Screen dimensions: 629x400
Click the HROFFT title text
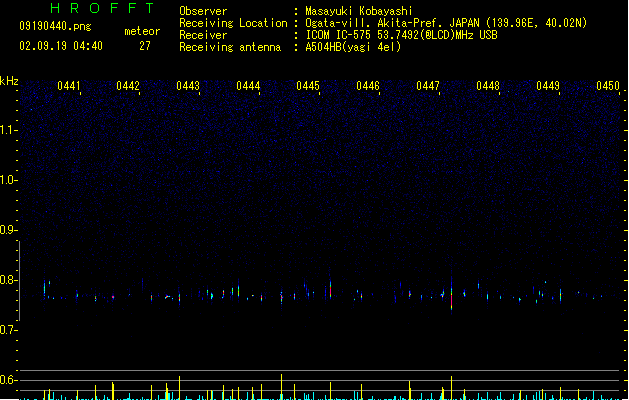click(x=103, y=8)
